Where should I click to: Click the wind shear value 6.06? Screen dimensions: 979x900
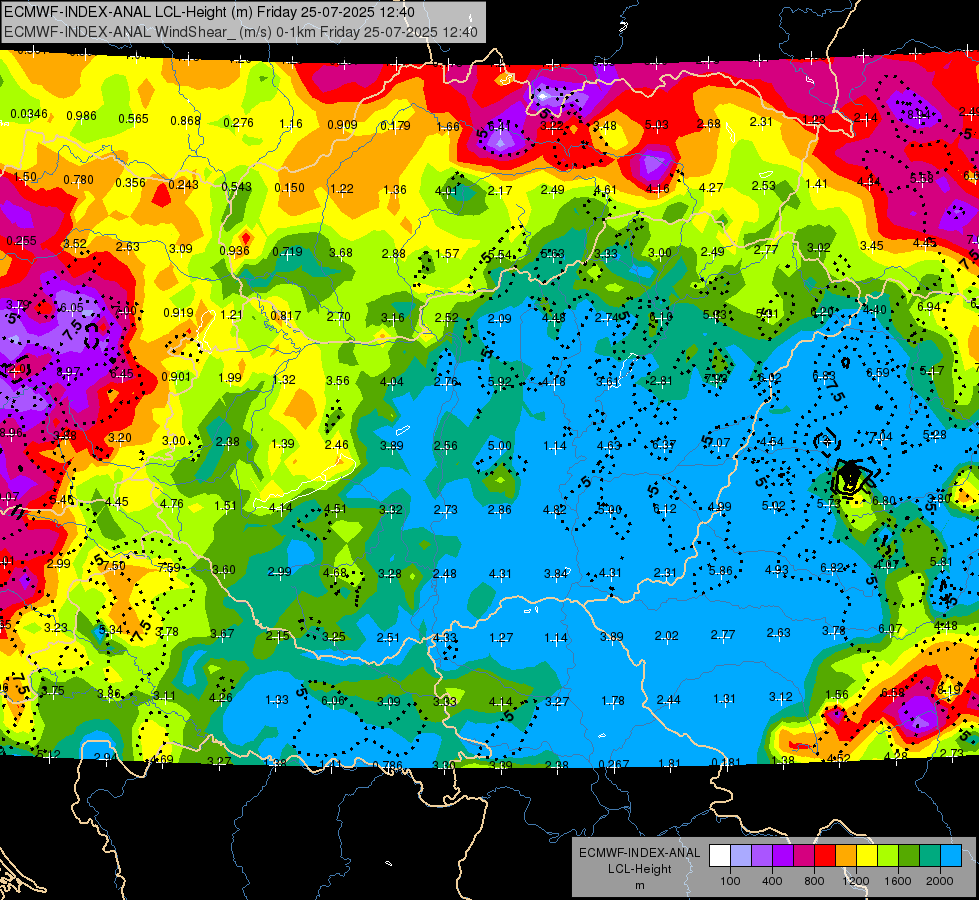tap(332, 701)
